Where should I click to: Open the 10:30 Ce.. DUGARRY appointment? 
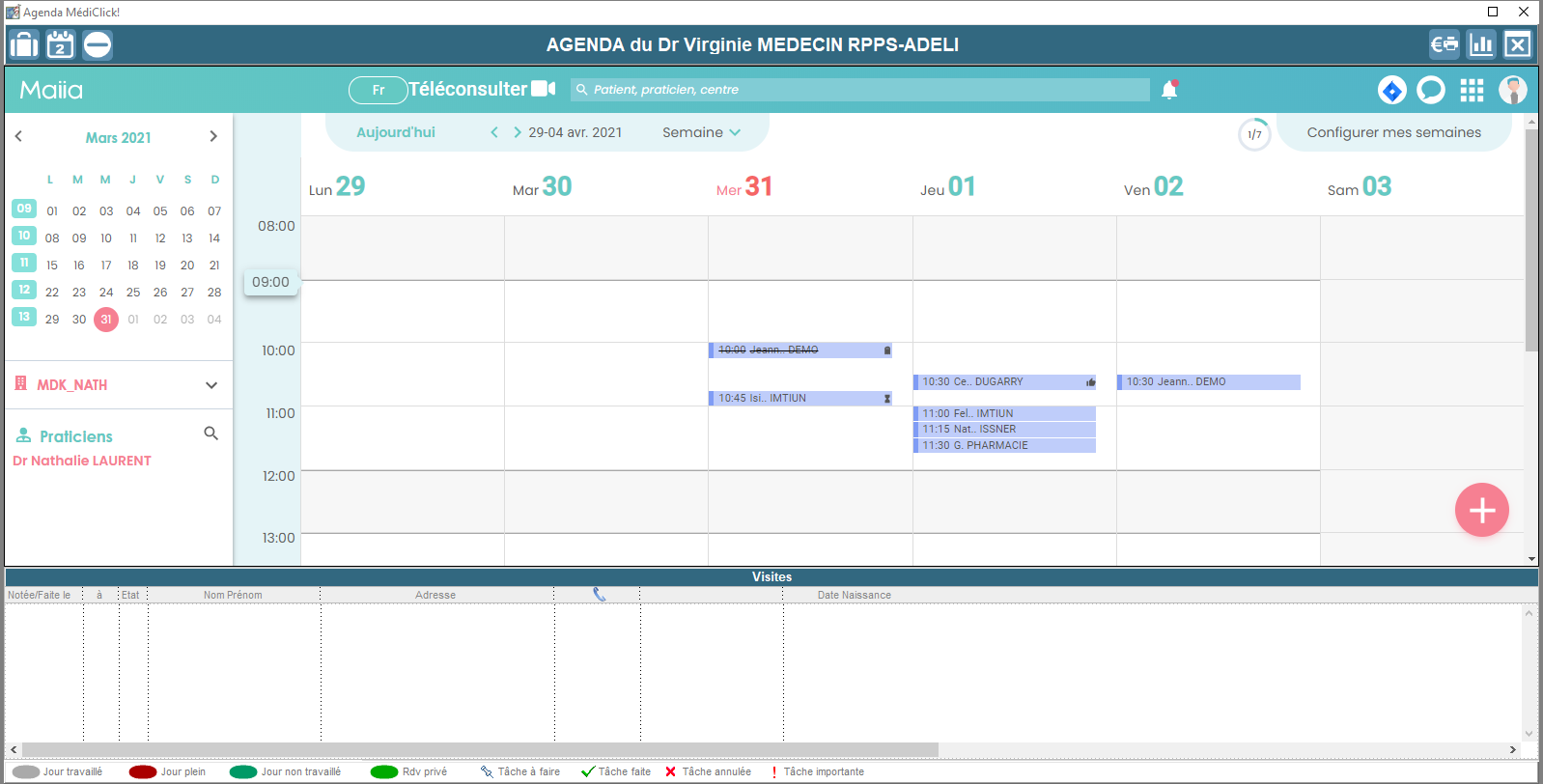[1004, 382]
